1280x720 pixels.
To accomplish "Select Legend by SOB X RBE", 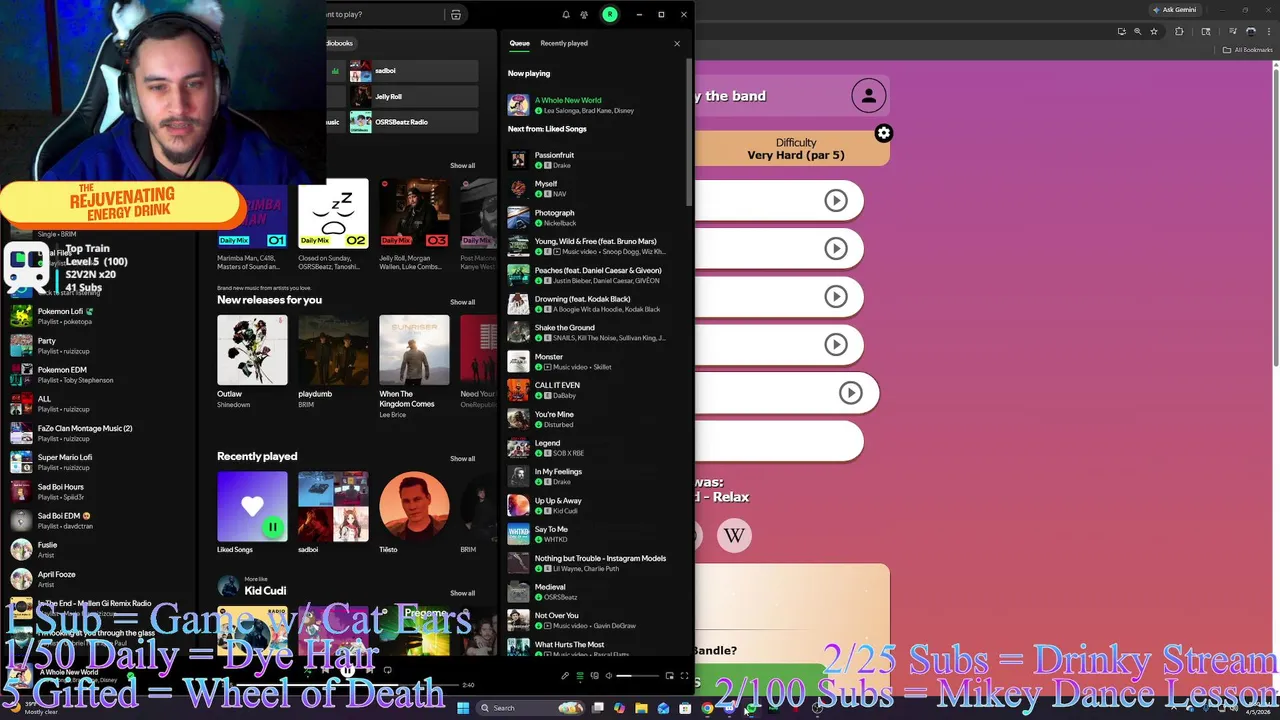I will pyautogui.click(x=595, y=447).
